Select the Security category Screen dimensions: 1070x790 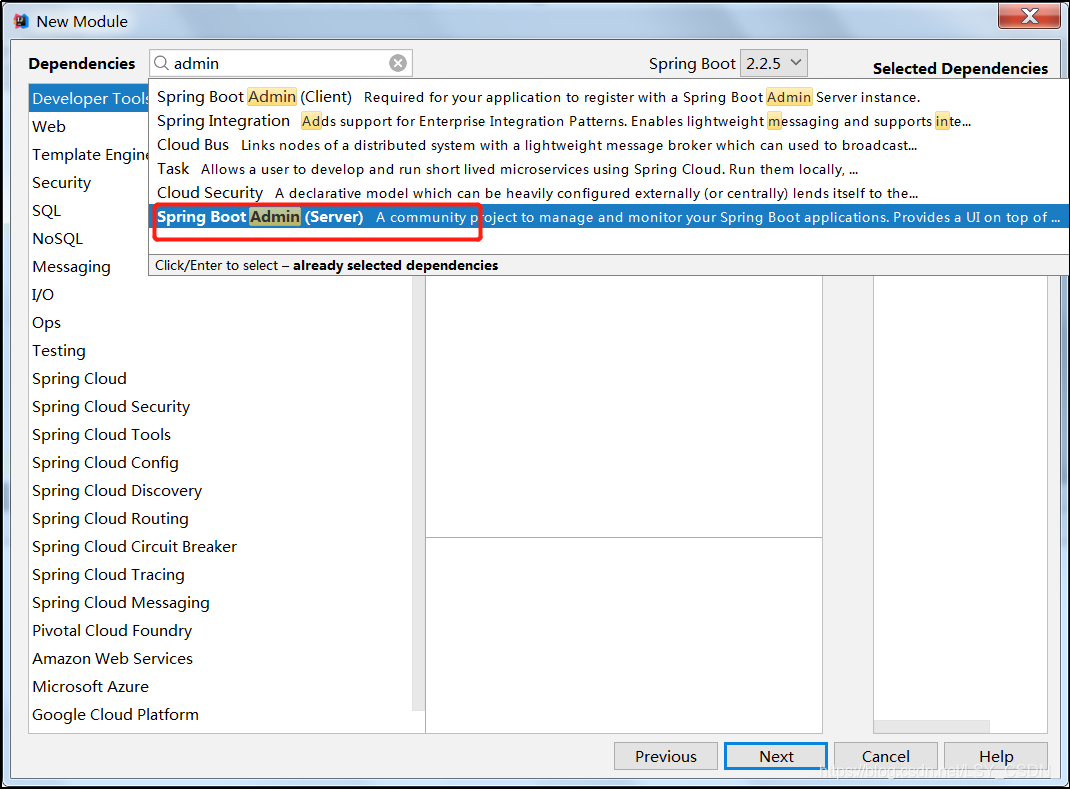(89, 182)
